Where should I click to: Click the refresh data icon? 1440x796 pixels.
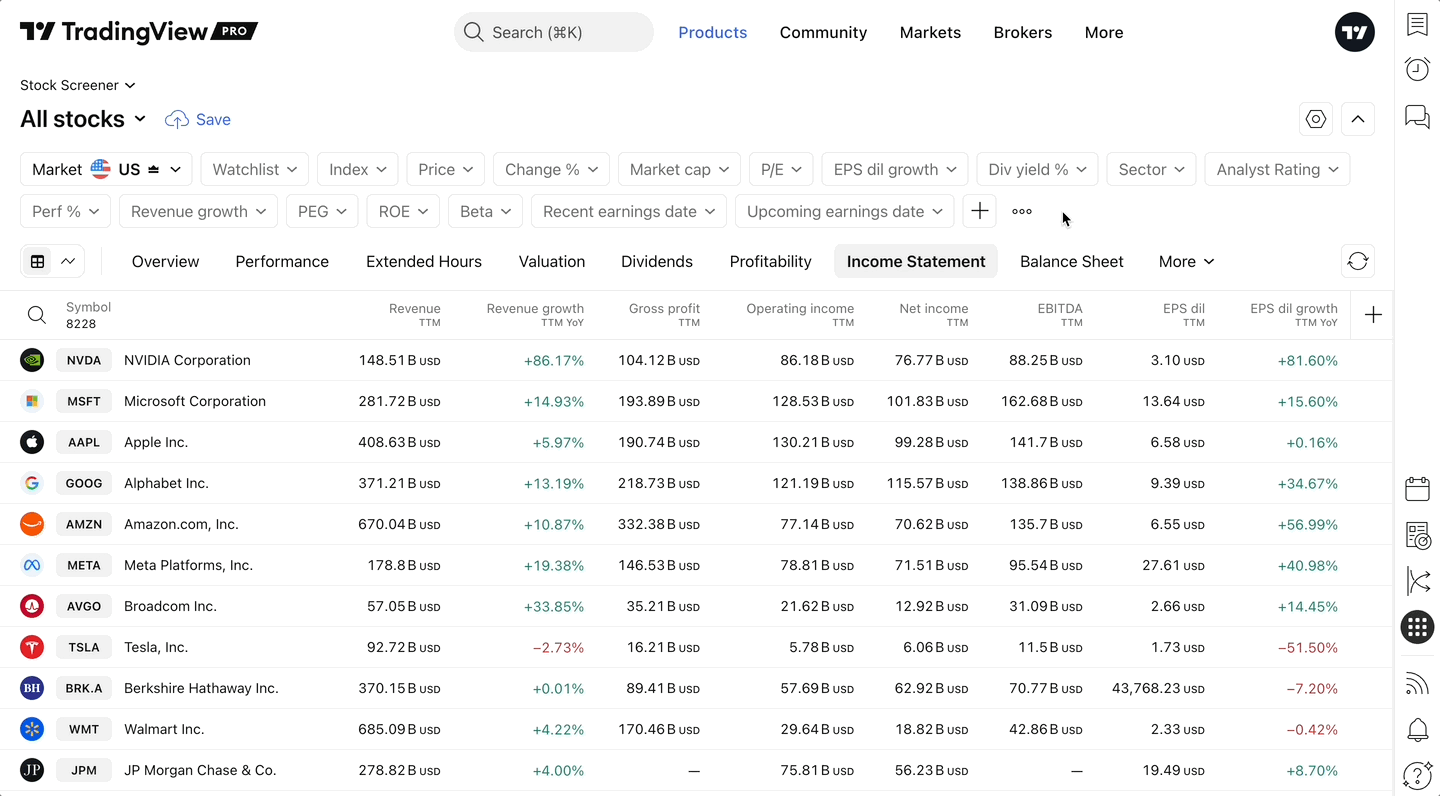pyautogui.click(x=1357, y=261)
